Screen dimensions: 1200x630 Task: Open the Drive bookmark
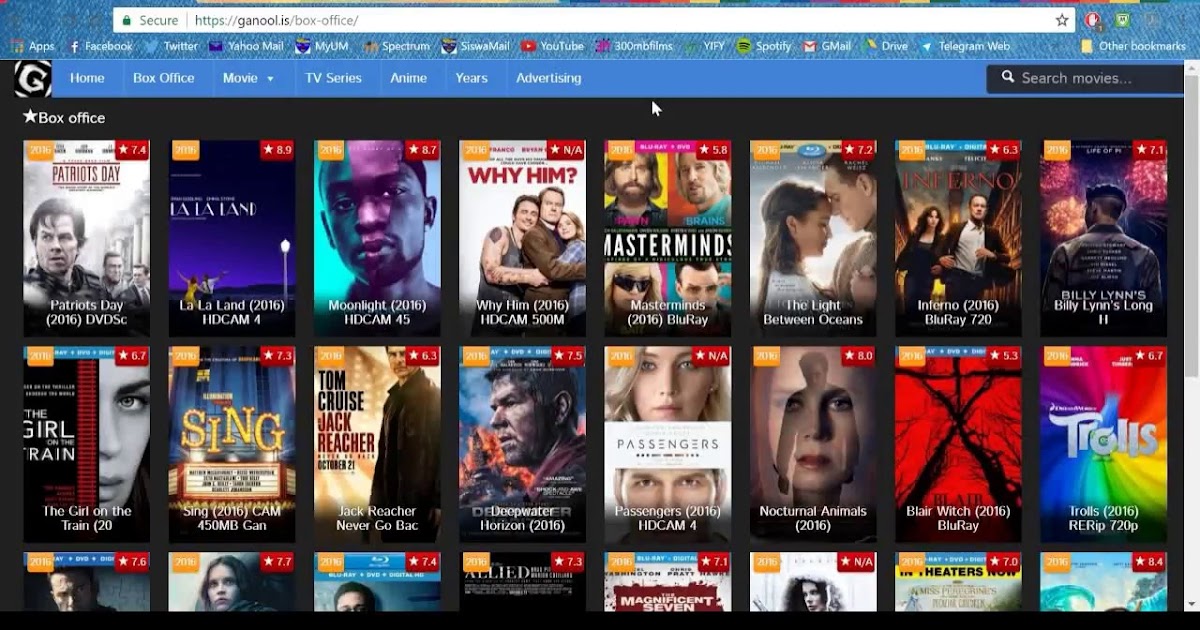pos(885,46)
